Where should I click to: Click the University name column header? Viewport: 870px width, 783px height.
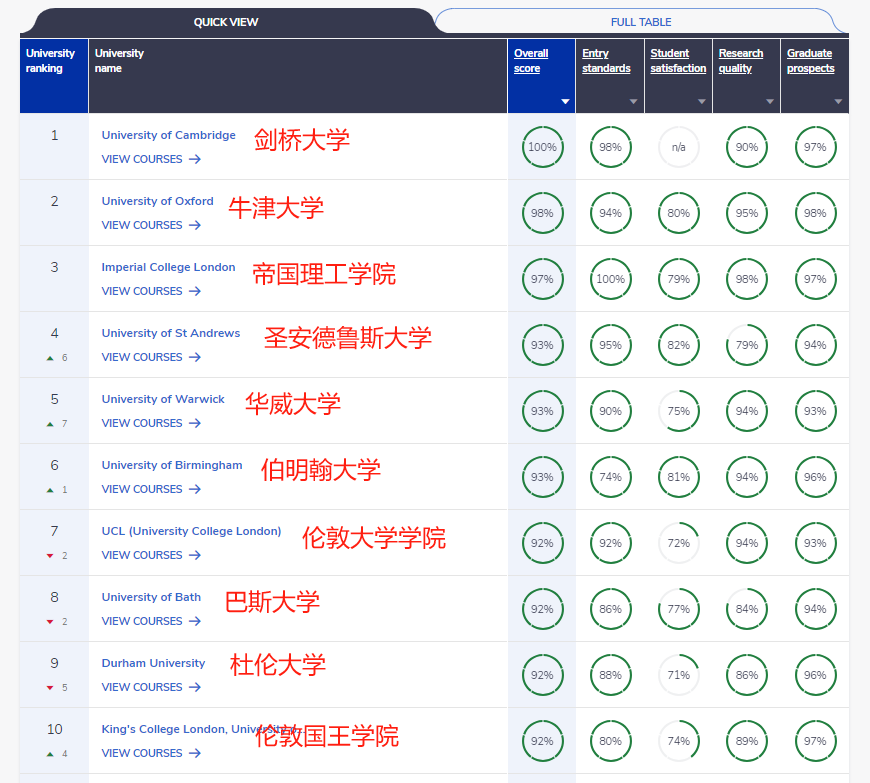[x=298, y=76]
